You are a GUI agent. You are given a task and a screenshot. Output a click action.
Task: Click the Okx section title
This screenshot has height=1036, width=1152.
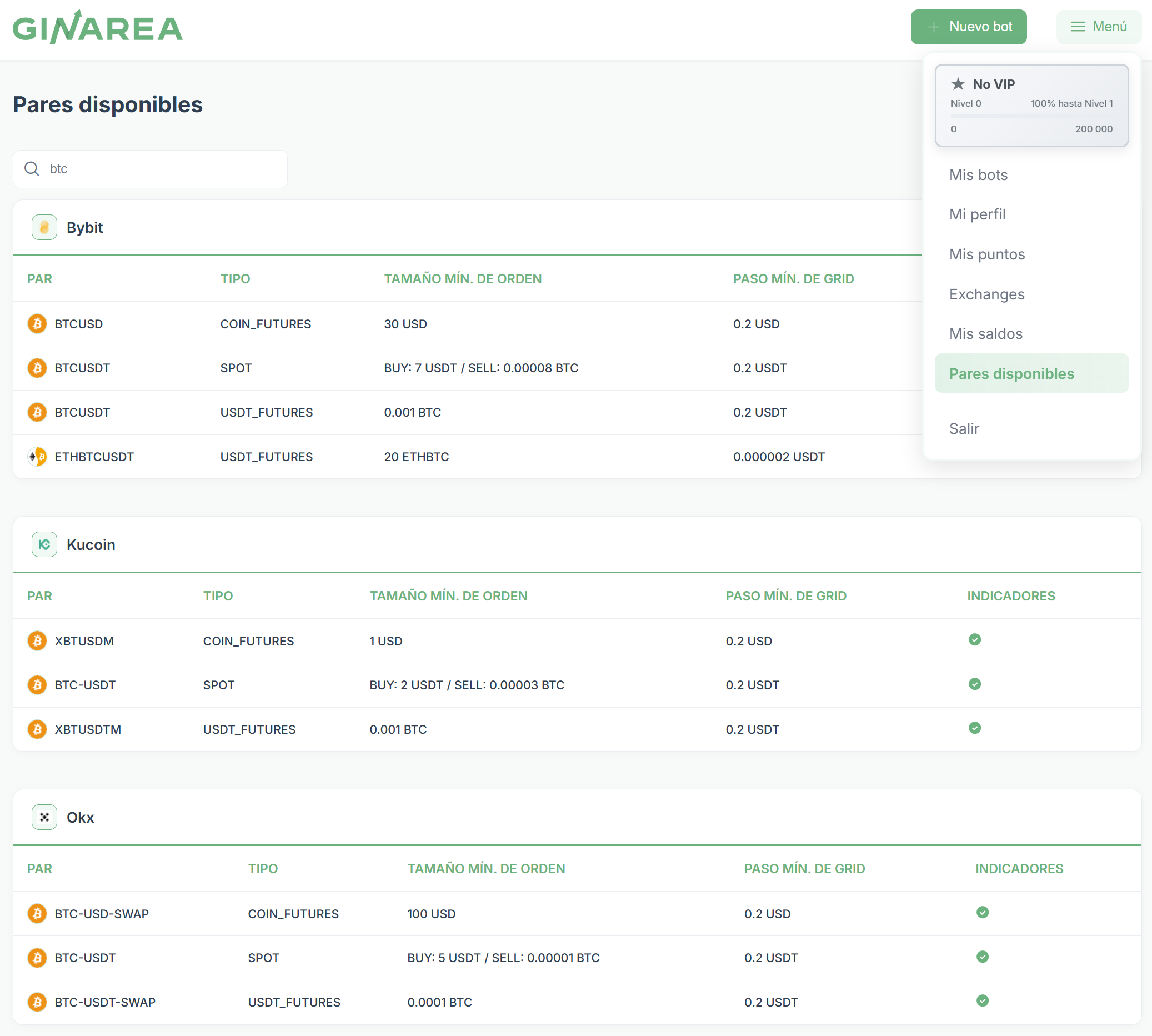pos(80,818)
